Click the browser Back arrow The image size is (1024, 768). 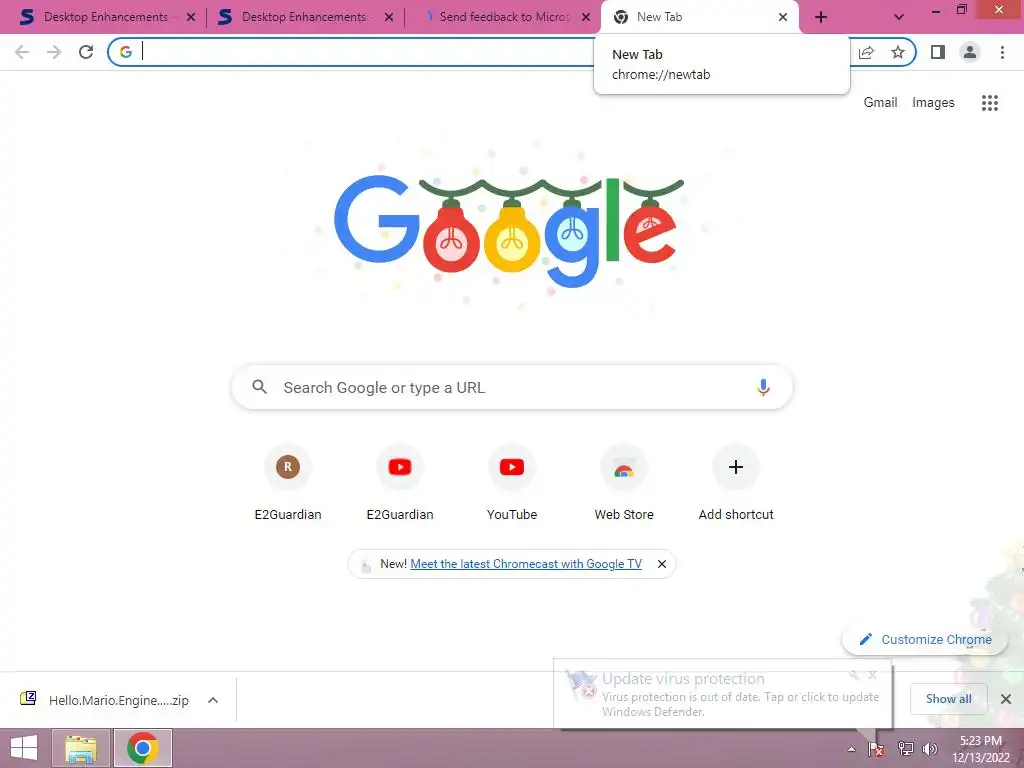22,52
